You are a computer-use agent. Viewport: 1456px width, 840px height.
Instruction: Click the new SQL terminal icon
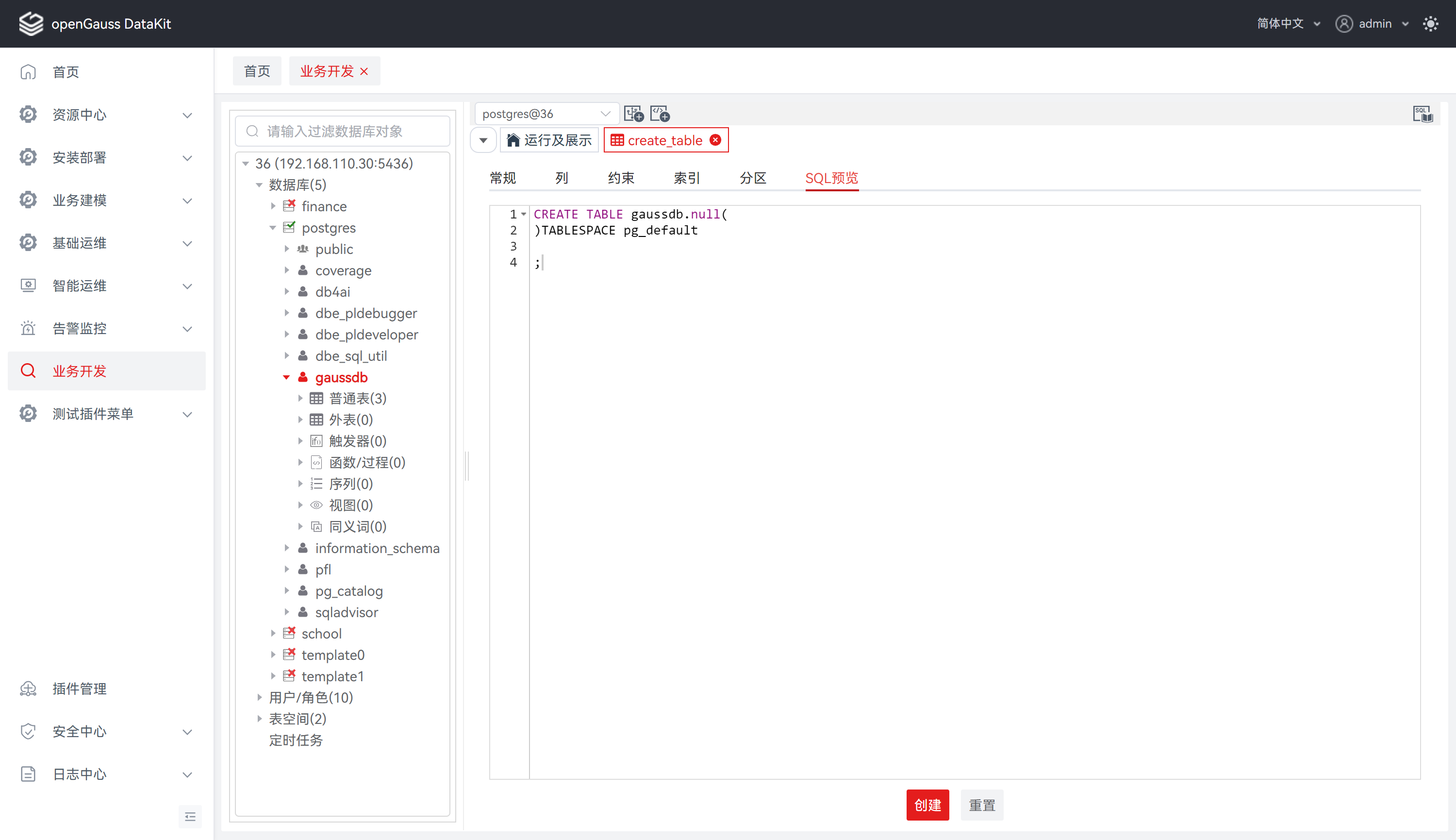point(660,114)
